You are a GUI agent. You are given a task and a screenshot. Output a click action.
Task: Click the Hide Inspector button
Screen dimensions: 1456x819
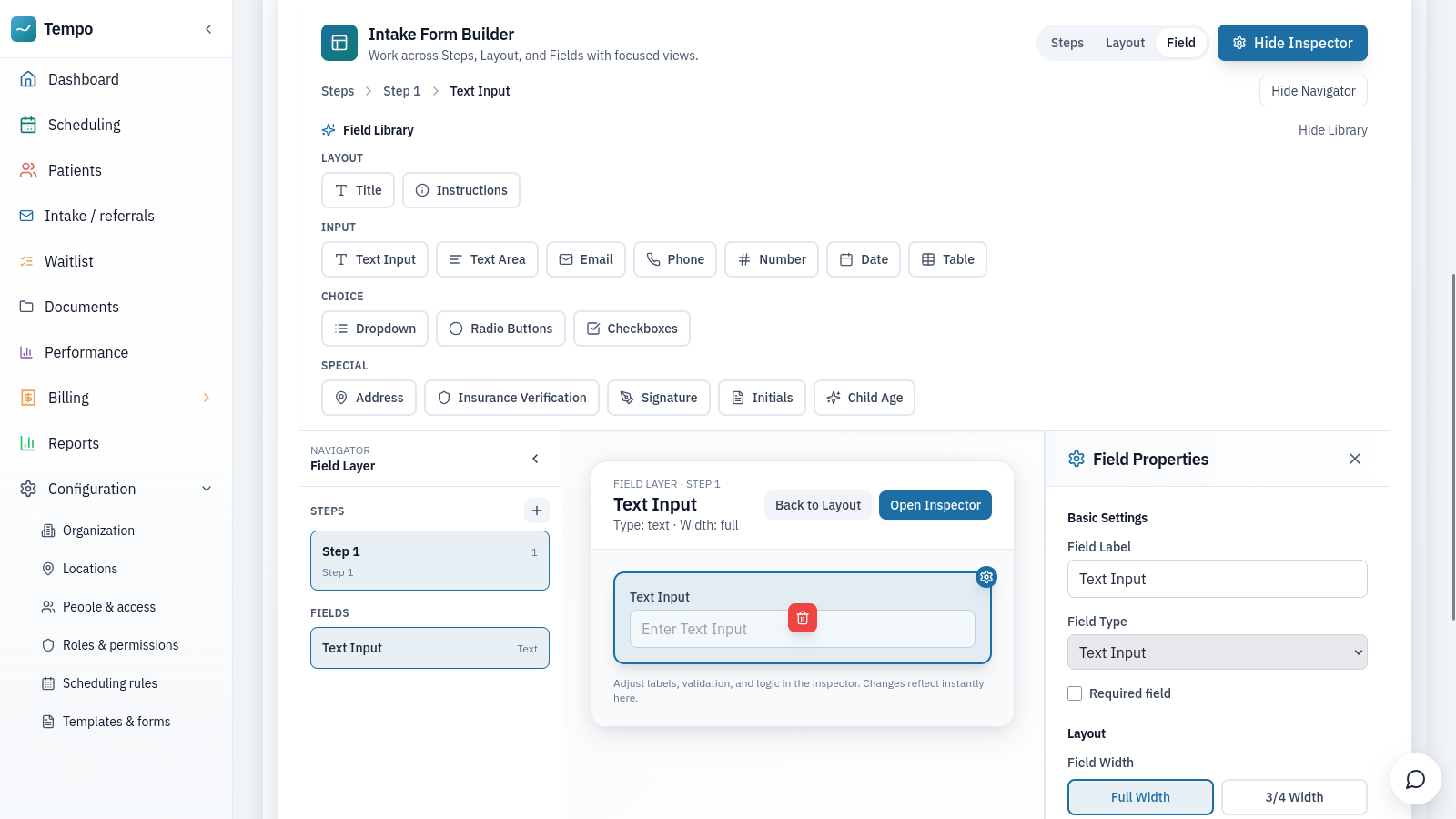tap(1292, 43)
